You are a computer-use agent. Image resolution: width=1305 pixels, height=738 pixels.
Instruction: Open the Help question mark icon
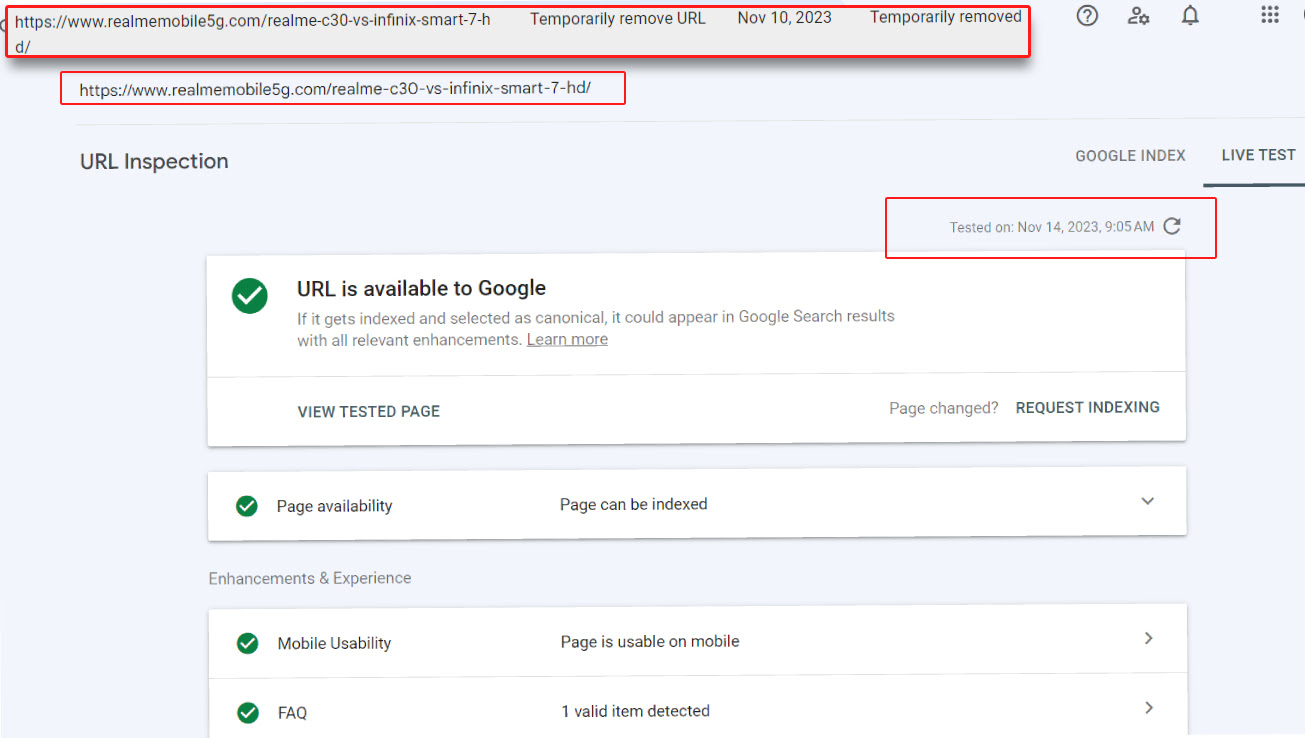[1087, 15]
